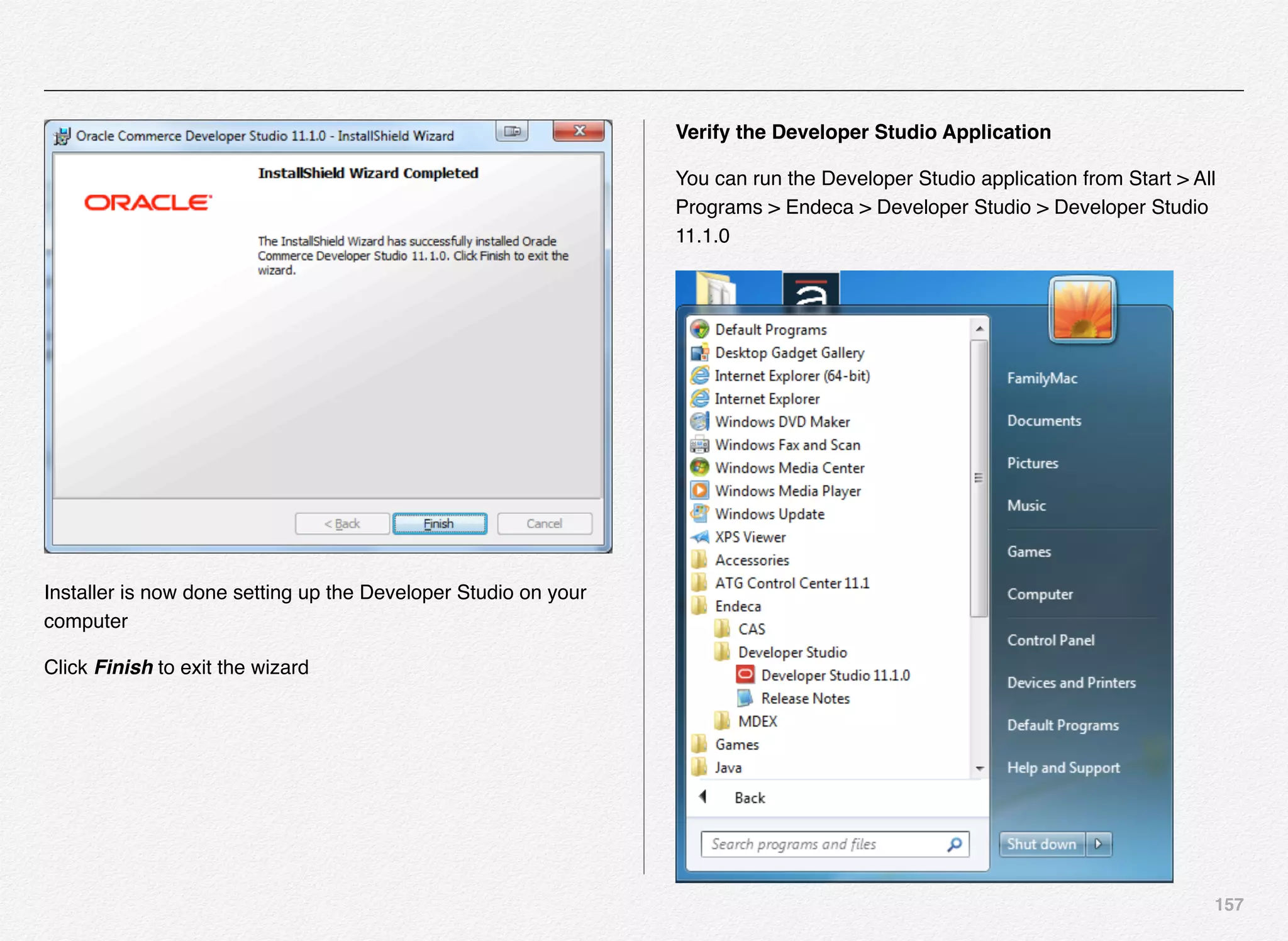The width and height of the screenshot is (1288, 941).
Task: Click the Desktop Gadget Gallery icon
Action: [x=699, y=352]
